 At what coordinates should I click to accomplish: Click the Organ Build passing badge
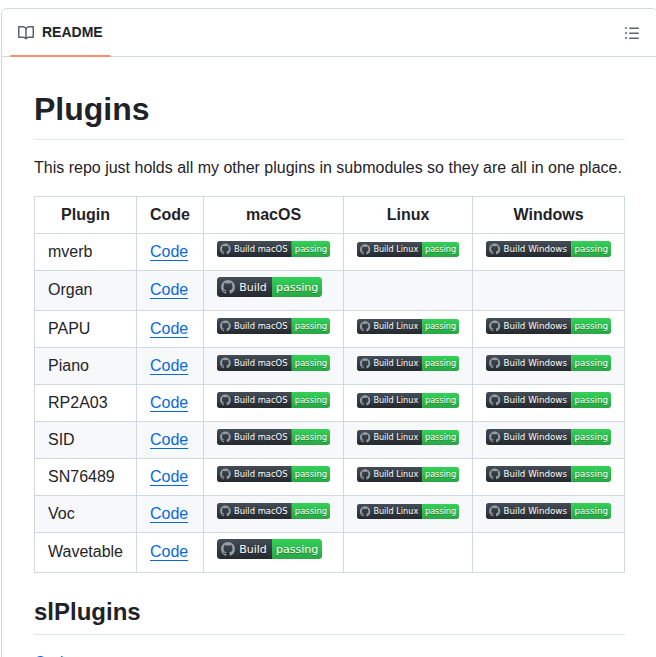(269, 287)
